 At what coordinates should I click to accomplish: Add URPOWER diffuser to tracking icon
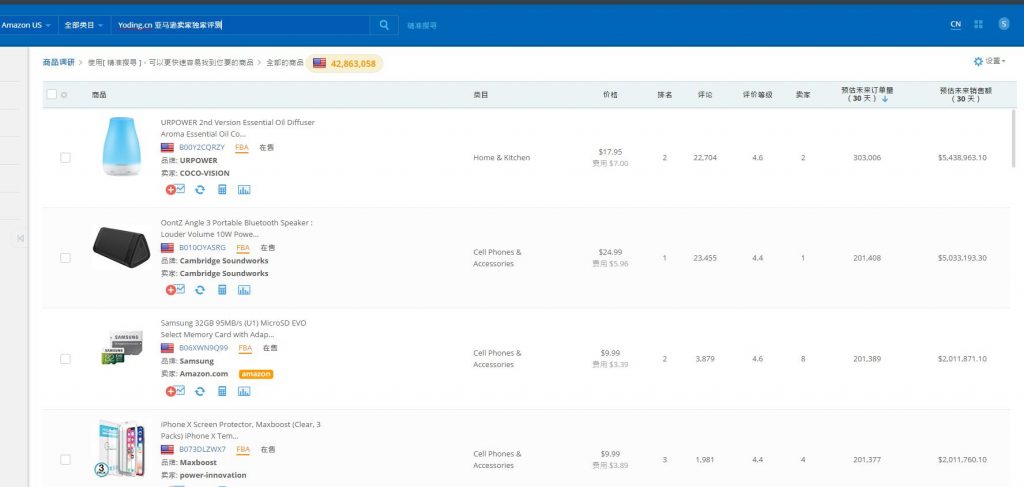tap(175, 189)
